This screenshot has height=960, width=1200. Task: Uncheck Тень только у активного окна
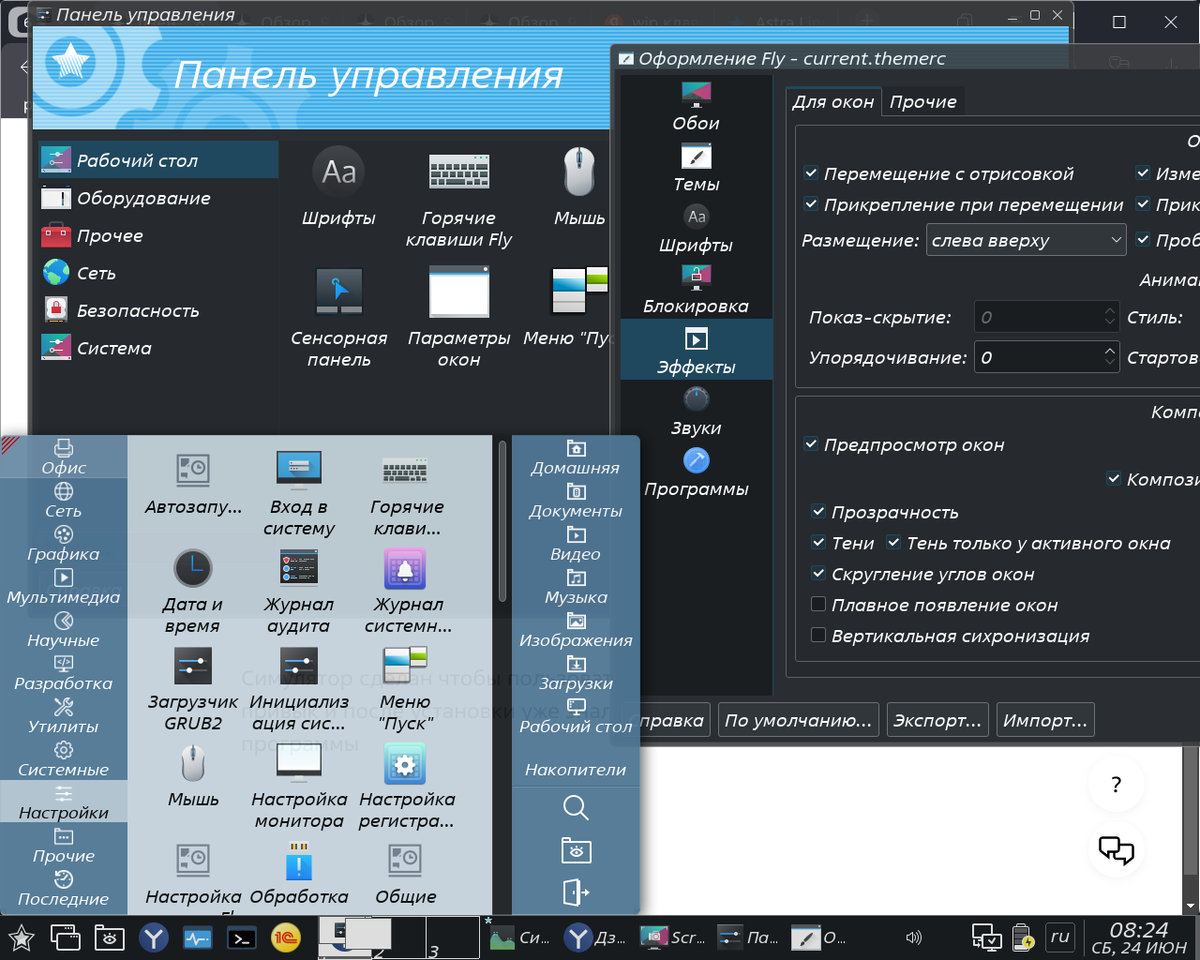coord(894,544)
